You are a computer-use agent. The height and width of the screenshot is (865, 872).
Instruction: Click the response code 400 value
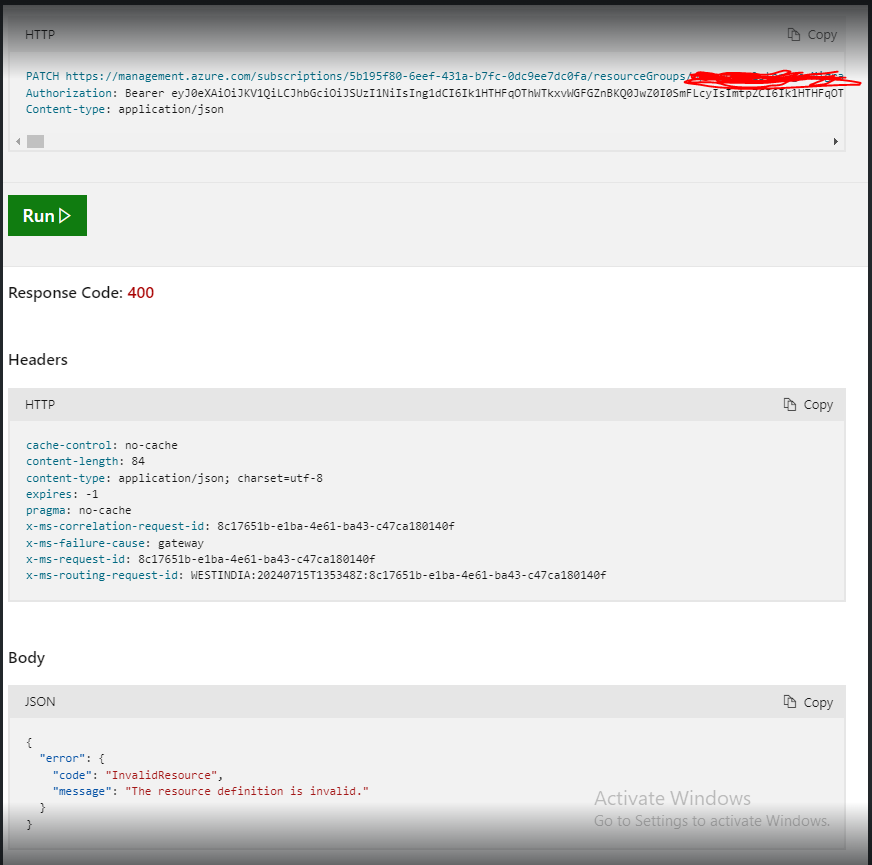(x=141, y=293)
